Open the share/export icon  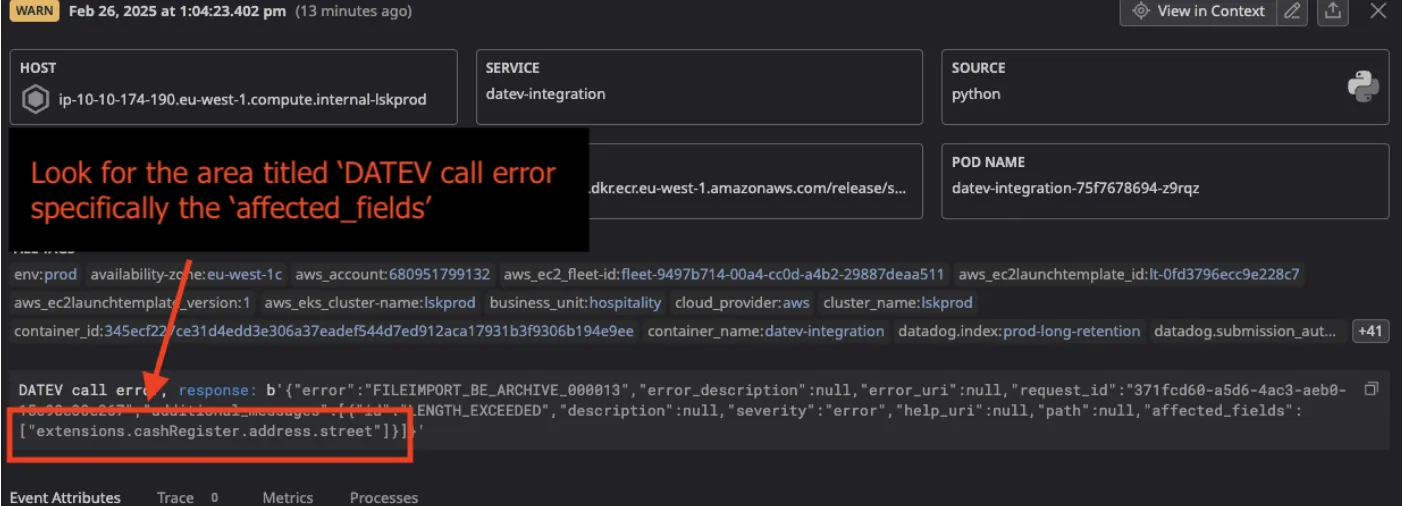pyautogui.click(x=1332, y=11)
